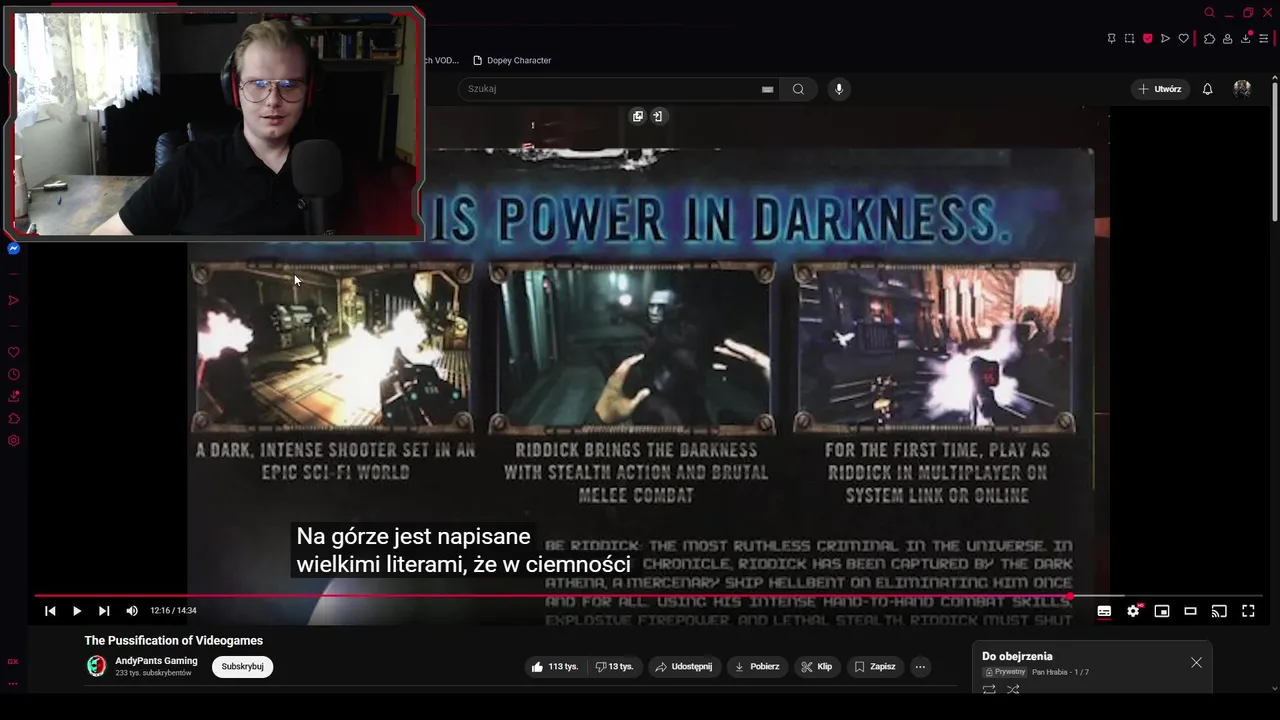This screenshot has width=1280, height=720.
Task: Mute the video volume speaker
Action: coord(132,611)
